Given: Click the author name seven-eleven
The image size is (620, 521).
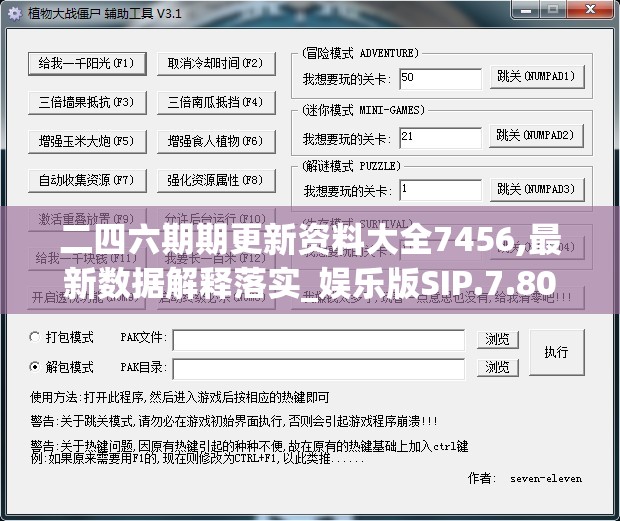Looking at the screenshot, I should pos(546,479).
